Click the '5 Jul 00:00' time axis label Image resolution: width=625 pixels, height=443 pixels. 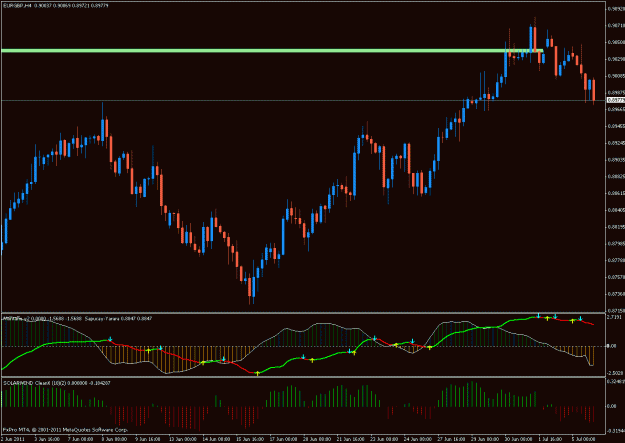click(x=584, y=439)
